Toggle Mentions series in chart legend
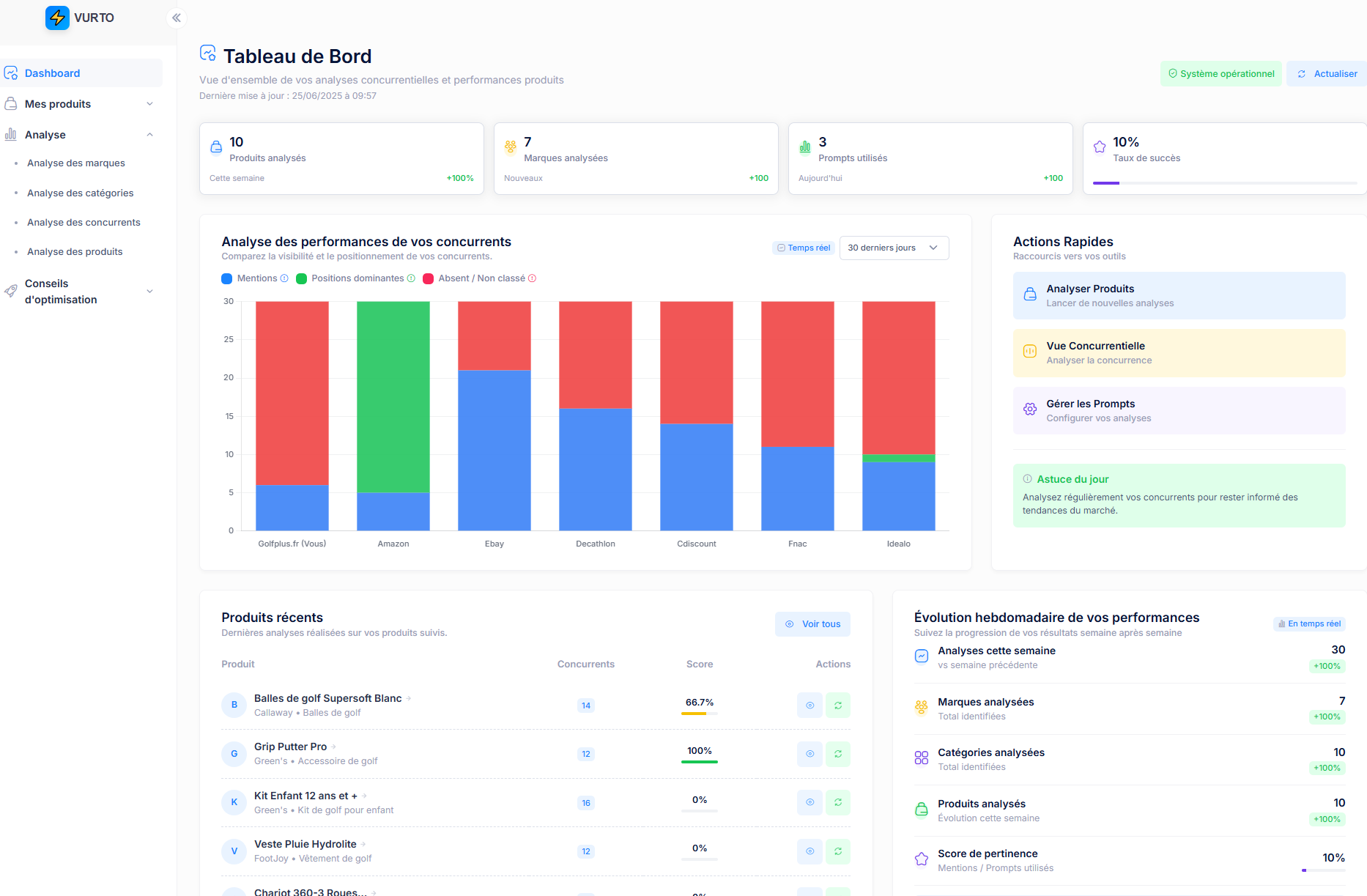The width and height of the screenshot is (1367, 896). pyautogui.click(x=250, y=278)
